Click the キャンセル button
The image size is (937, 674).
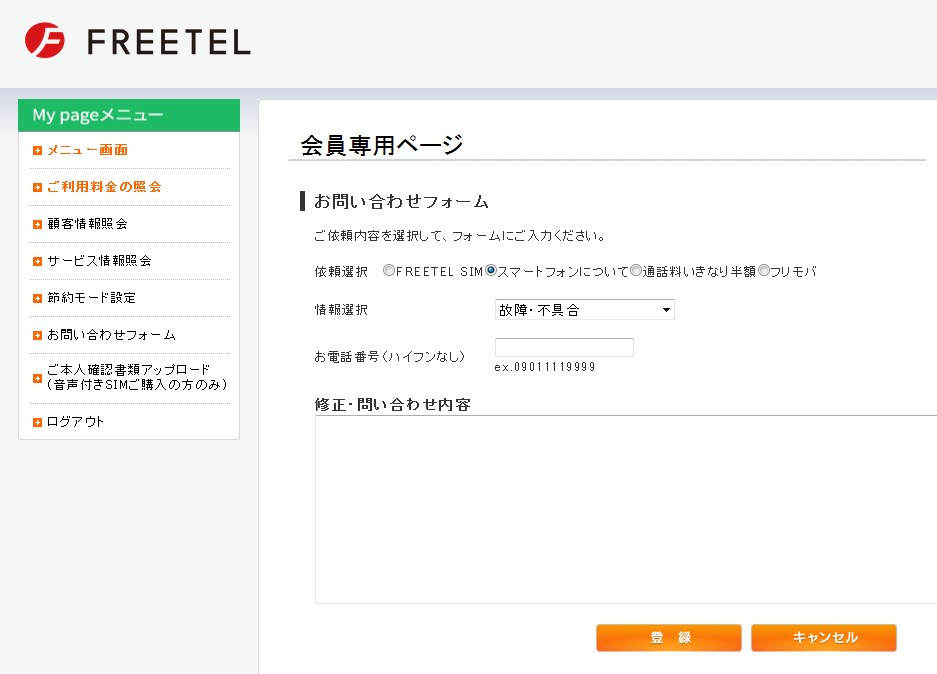click(x=823, y=638)
